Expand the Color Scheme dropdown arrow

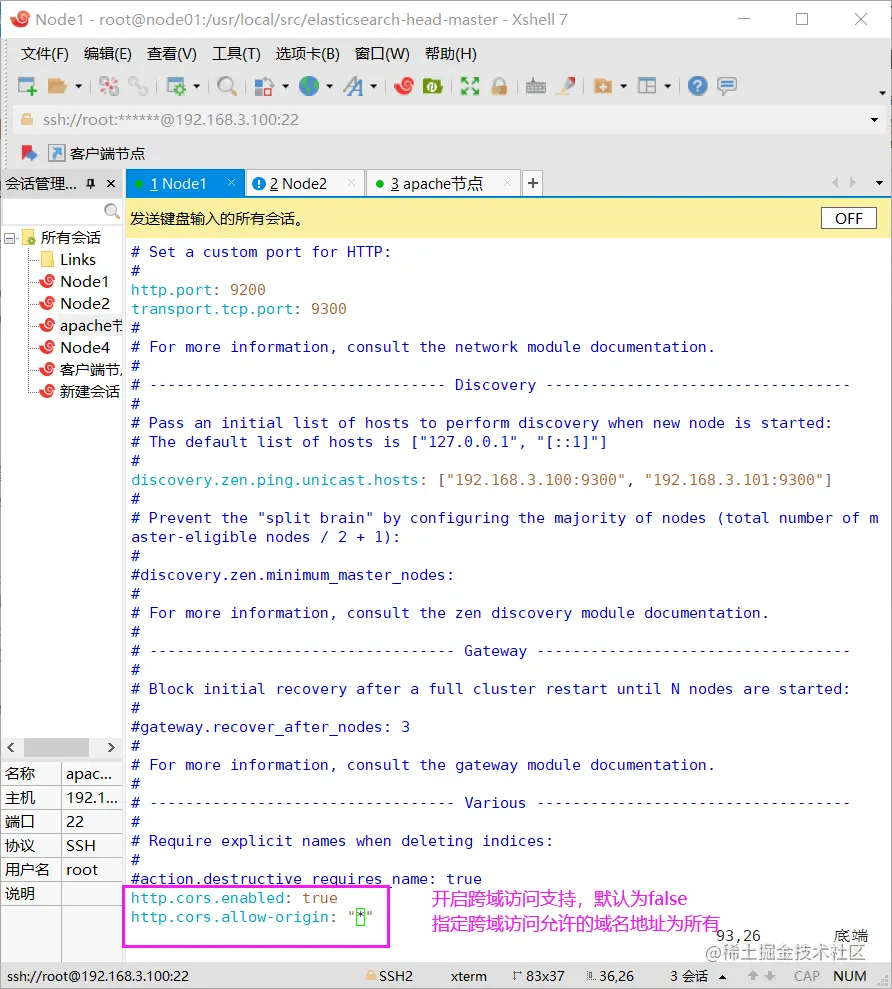coord(285,86)
